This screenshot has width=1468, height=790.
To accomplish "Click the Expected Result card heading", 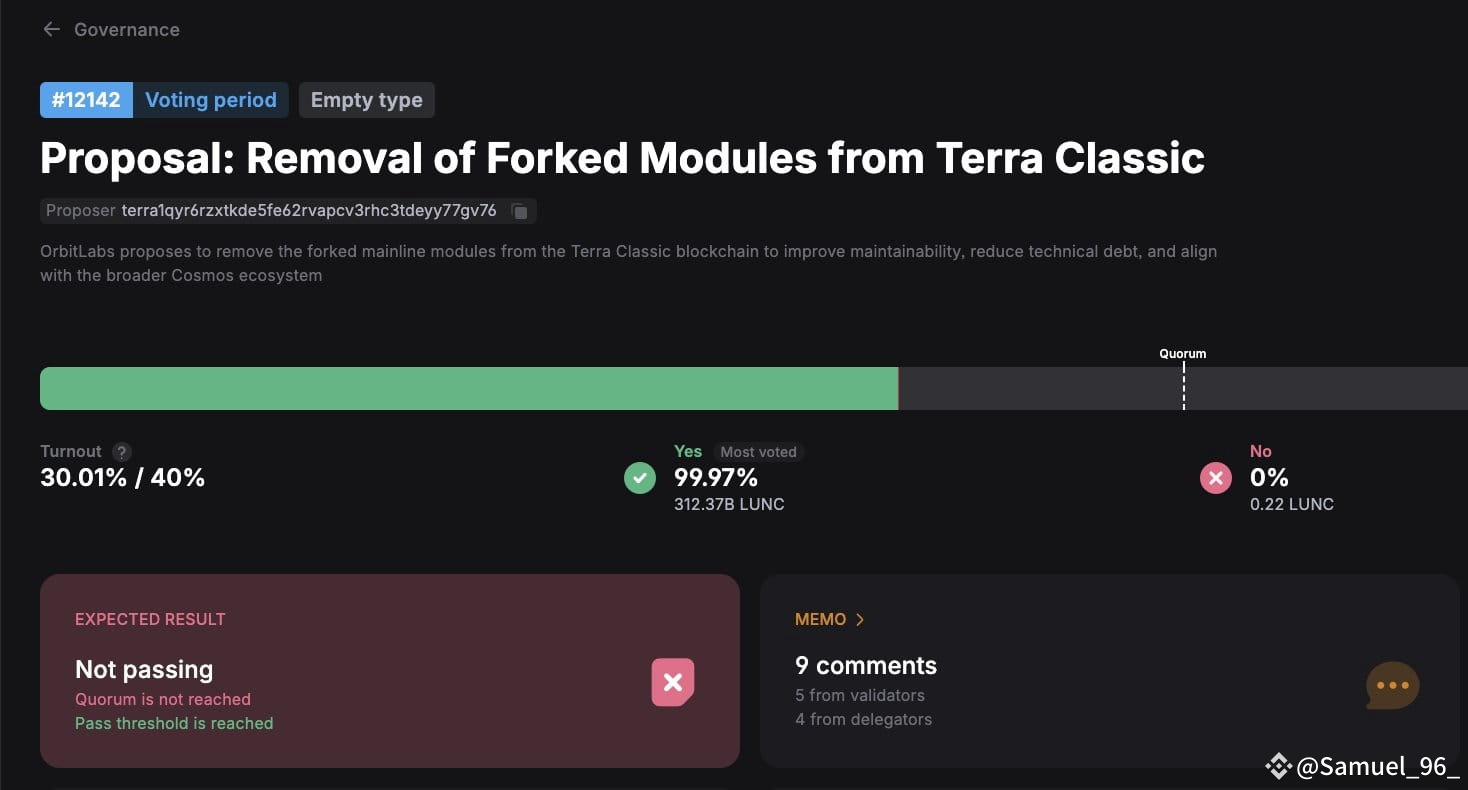I will 150,620.
